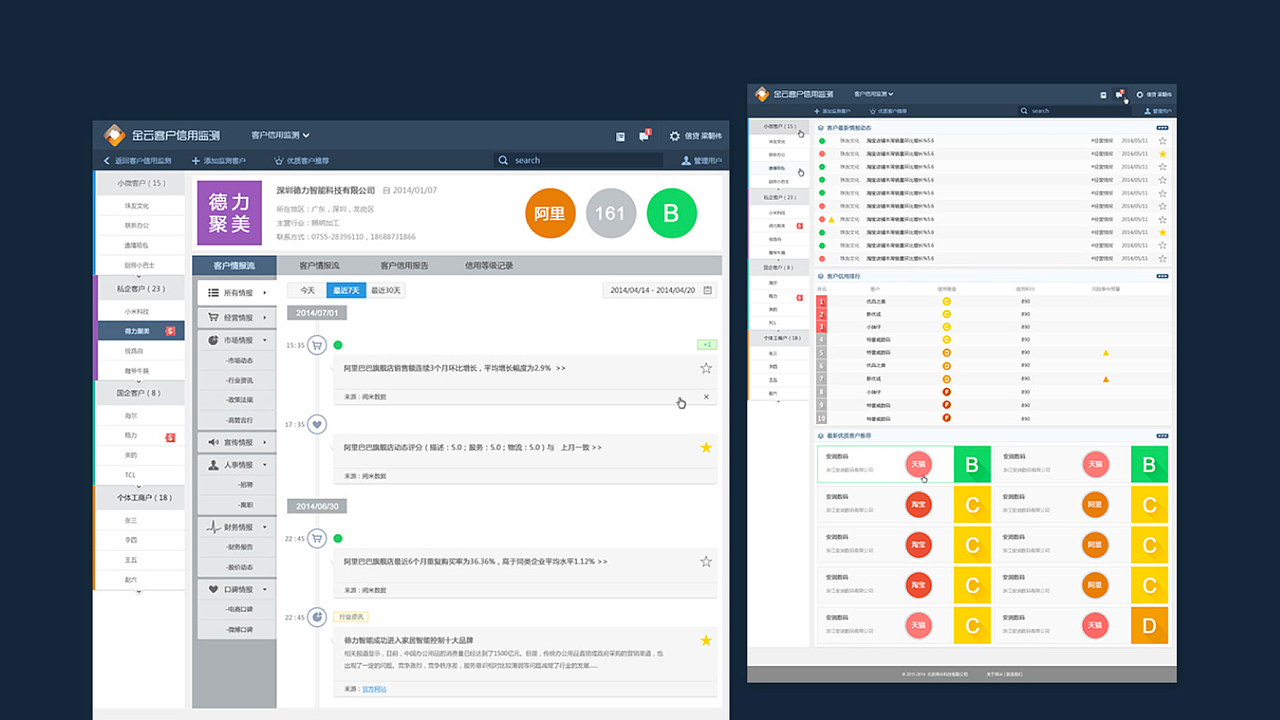
Task: Click the 天猫 badge in the highlighted green B card
Action: click(918, 464)
